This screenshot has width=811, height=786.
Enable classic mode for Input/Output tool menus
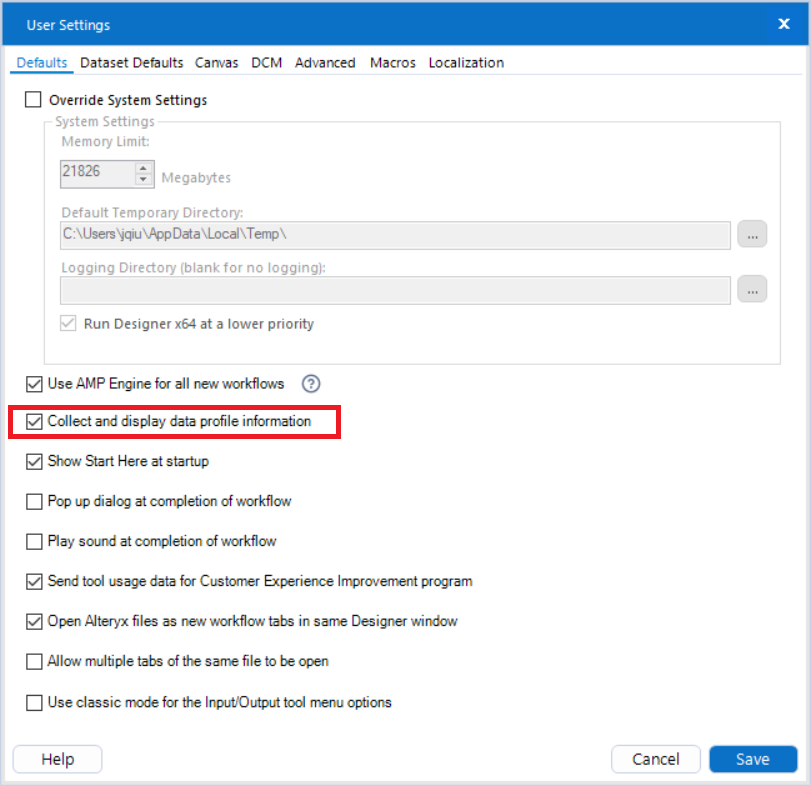coord(33,702)
